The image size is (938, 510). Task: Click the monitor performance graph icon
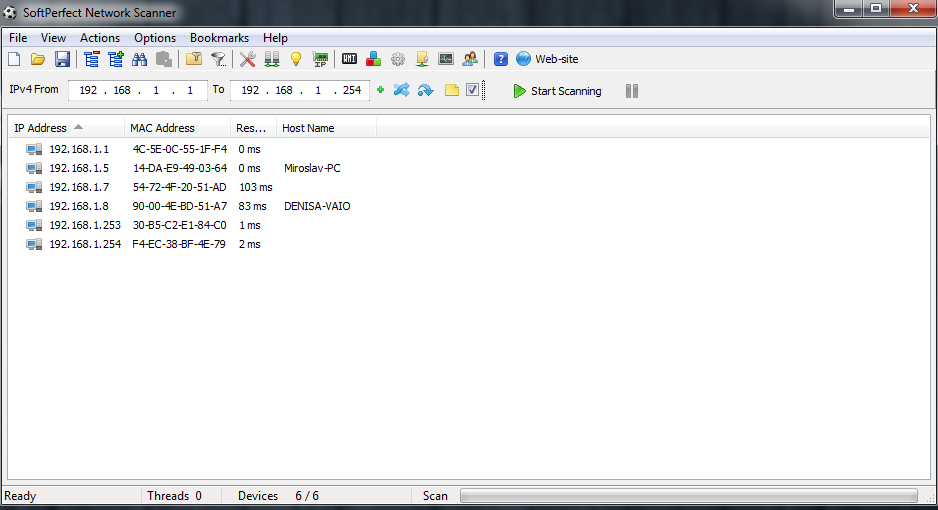(x=446, y=59)
